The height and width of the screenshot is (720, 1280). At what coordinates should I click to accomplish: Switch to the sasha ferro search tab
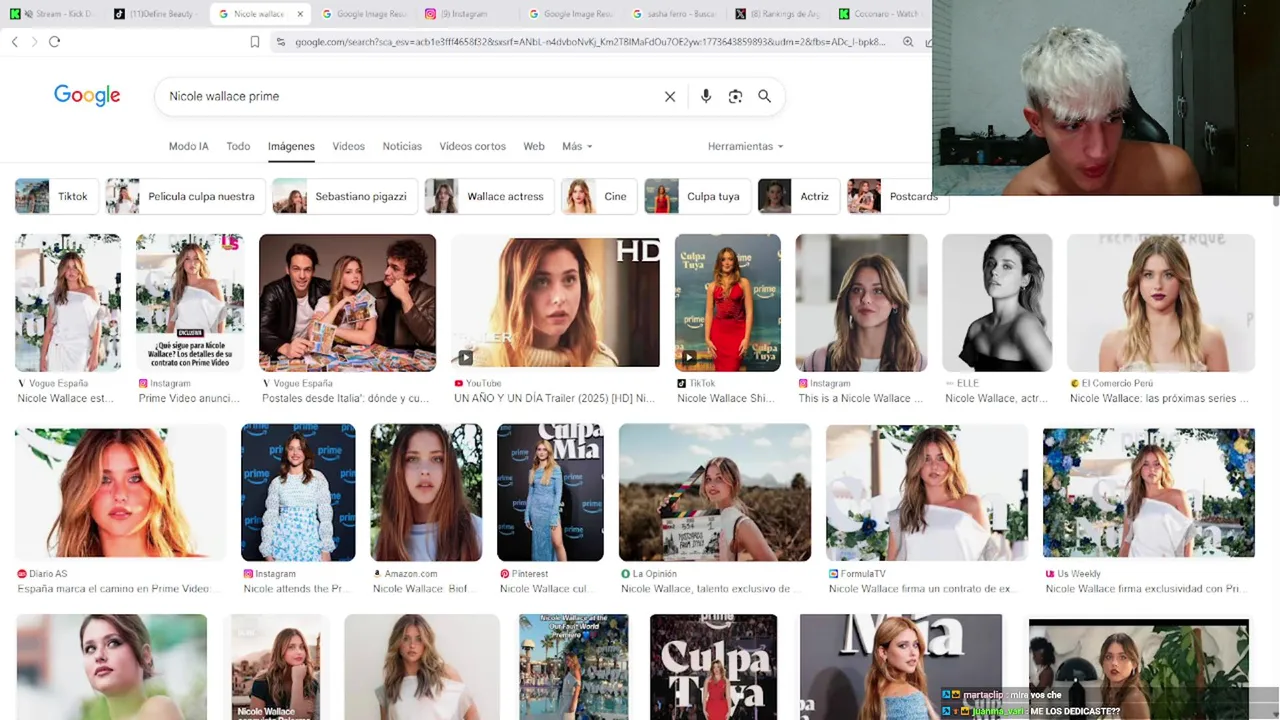coord(673,14)
